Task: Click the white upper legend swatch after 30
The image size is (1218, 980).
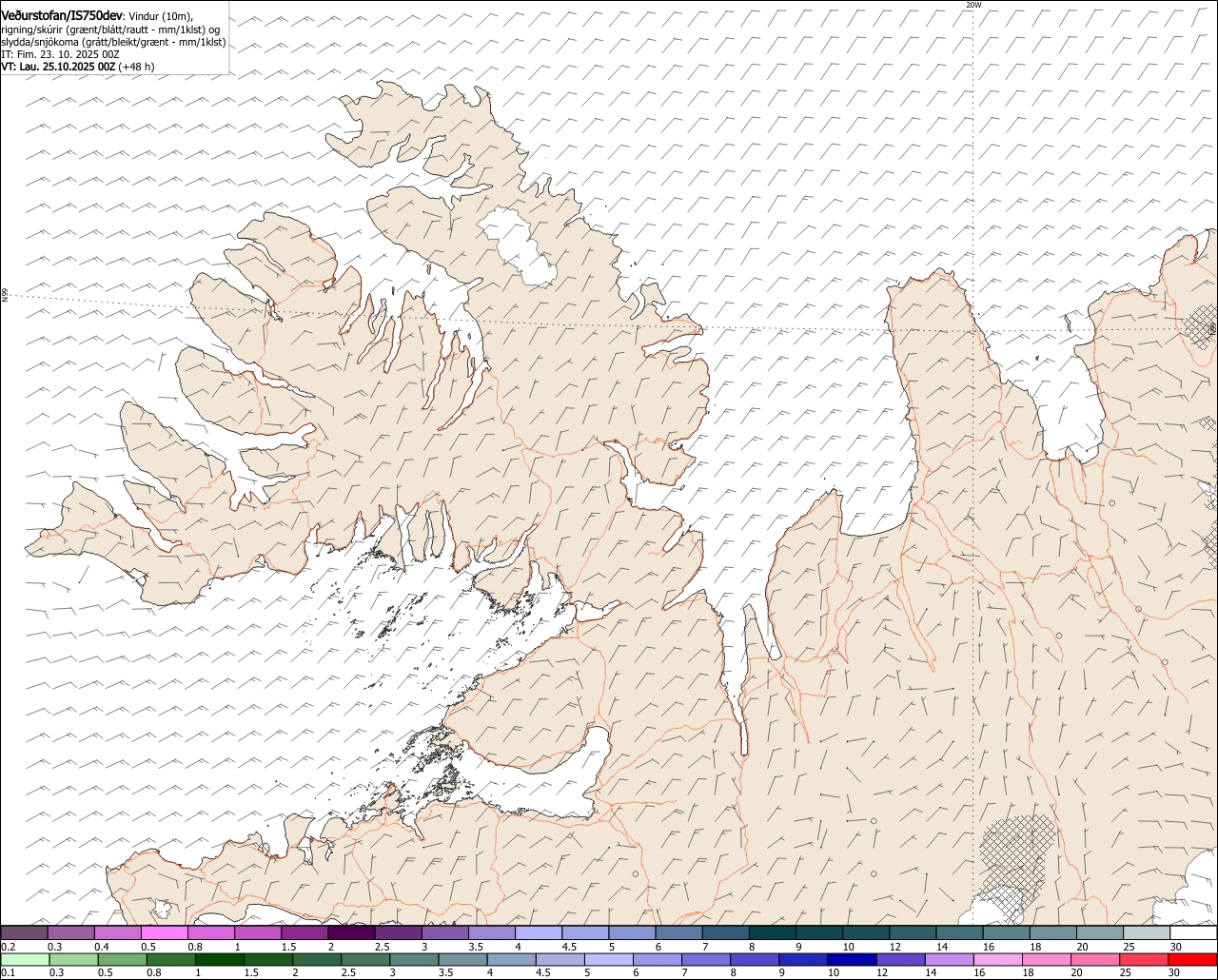Action: click(1193, 932)
